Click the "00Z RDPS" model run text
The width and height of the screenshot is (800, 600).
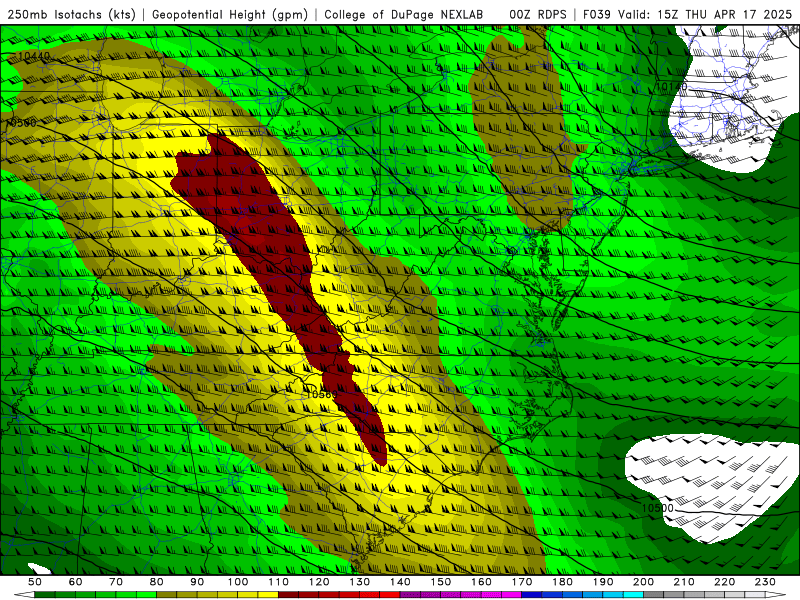coord(538,14)
